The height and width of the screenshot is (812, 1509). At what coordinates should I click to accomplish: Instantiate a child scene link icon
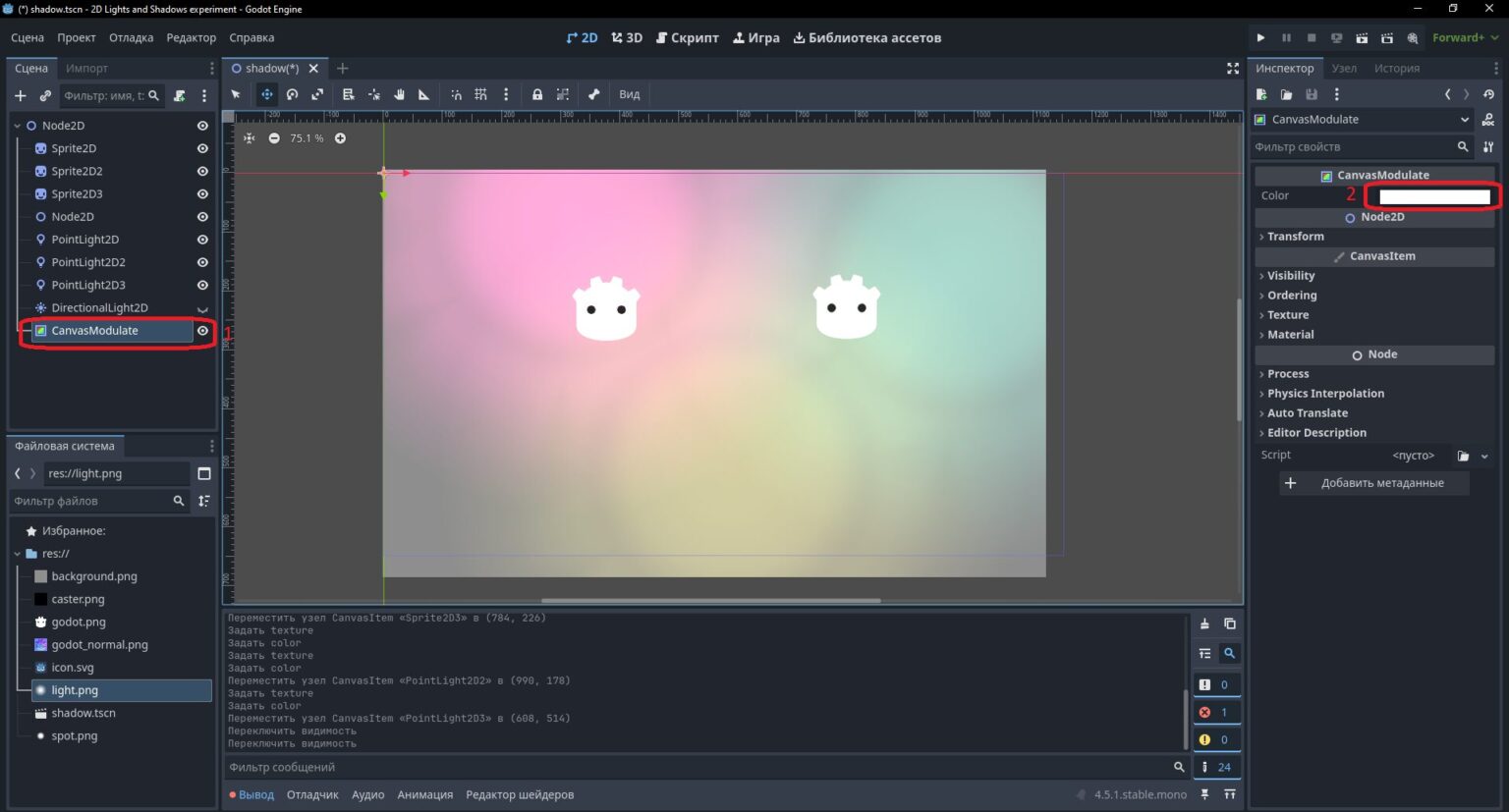45,95
